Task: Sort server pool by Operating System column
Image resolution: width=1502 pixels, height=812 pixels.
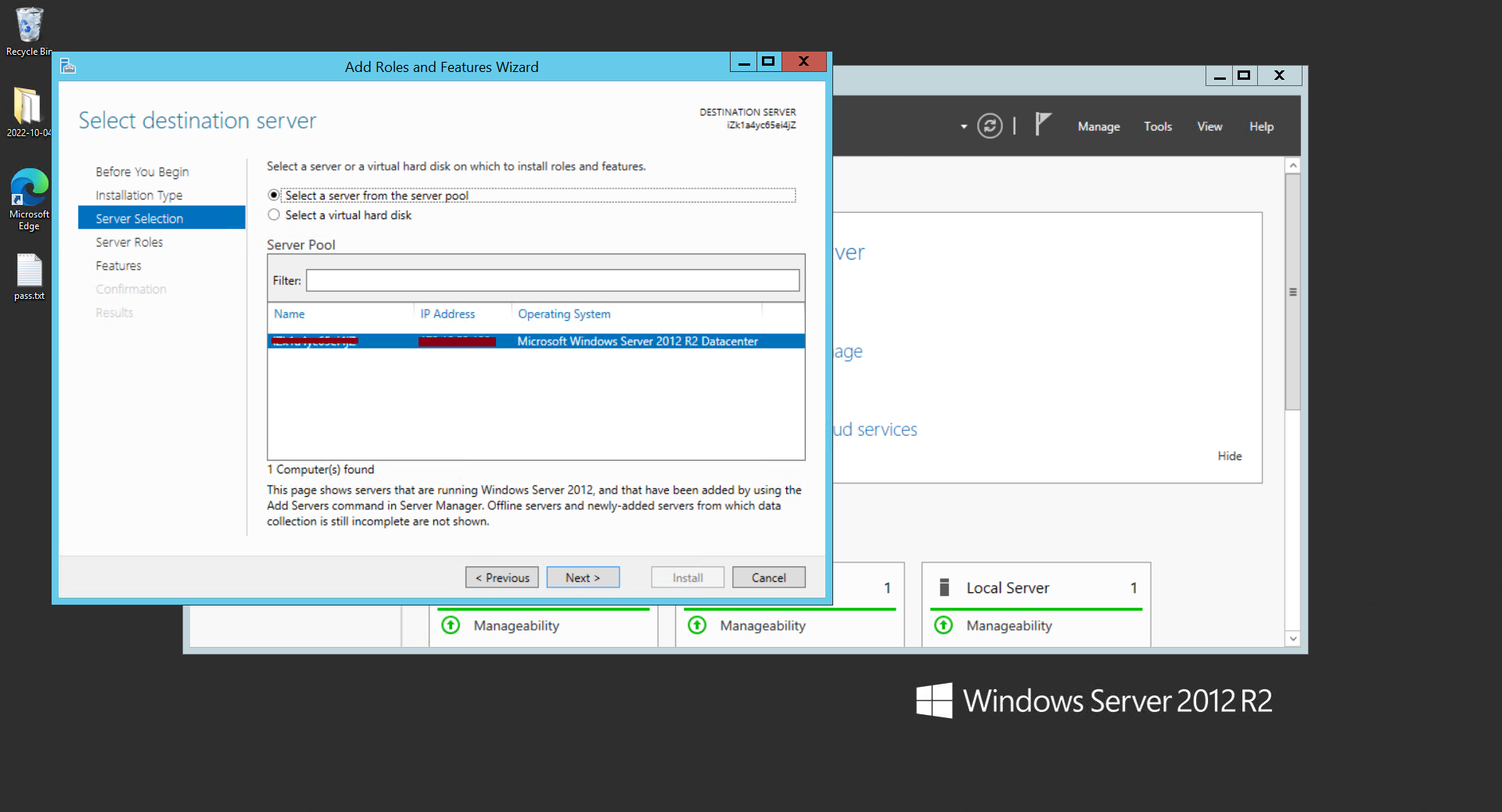Action: tap(564, 314)
